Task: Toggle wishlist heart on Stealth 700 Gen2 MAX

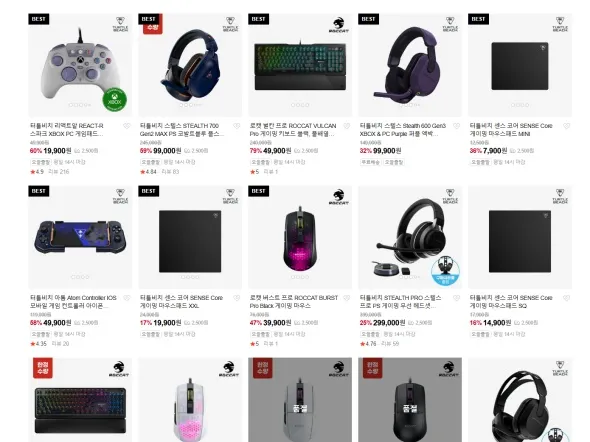Action: (x=237, y=126)
